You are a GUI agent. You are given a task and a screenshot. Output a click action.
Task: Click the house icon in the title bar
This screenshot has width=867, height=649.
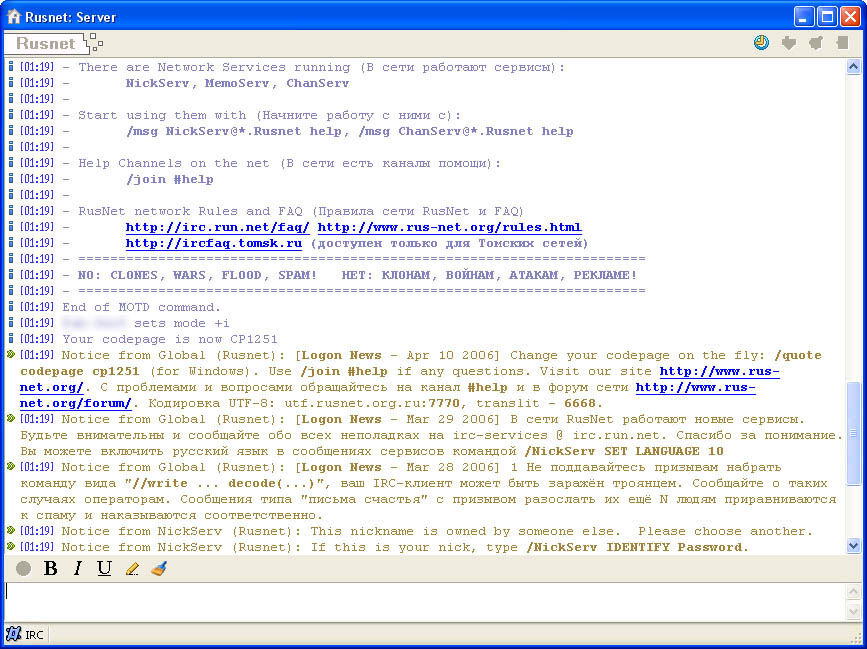[13, 17]
